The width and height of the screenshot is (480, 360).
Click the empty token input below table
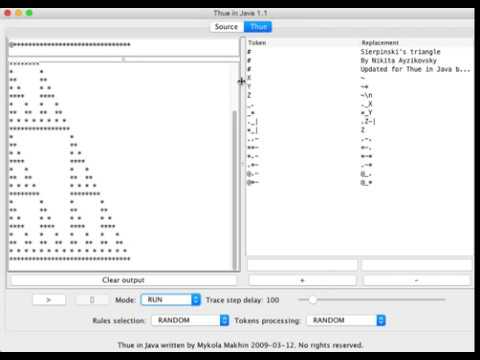click(x=302, y=265)
